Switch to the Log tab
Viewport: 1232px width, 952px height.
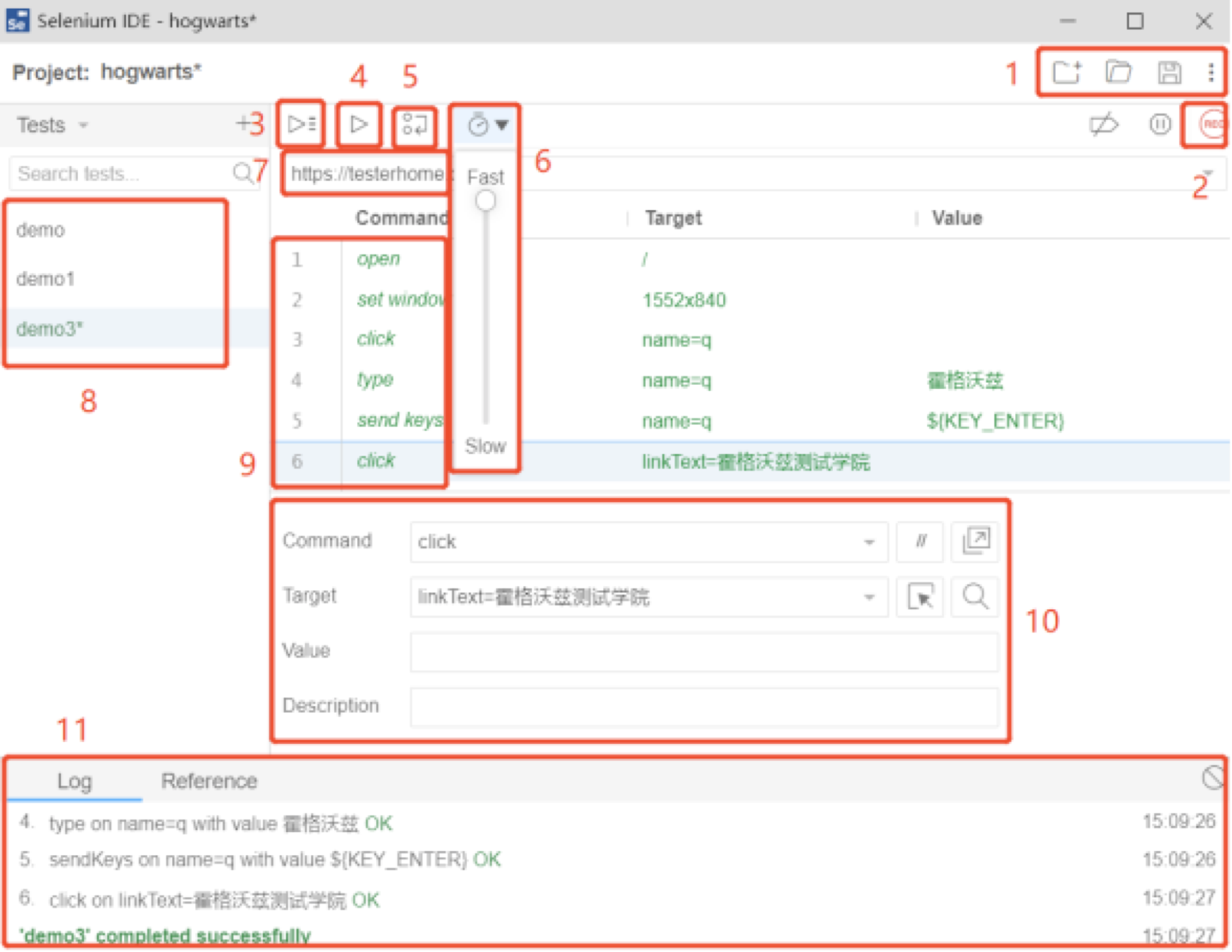point(74,781)
